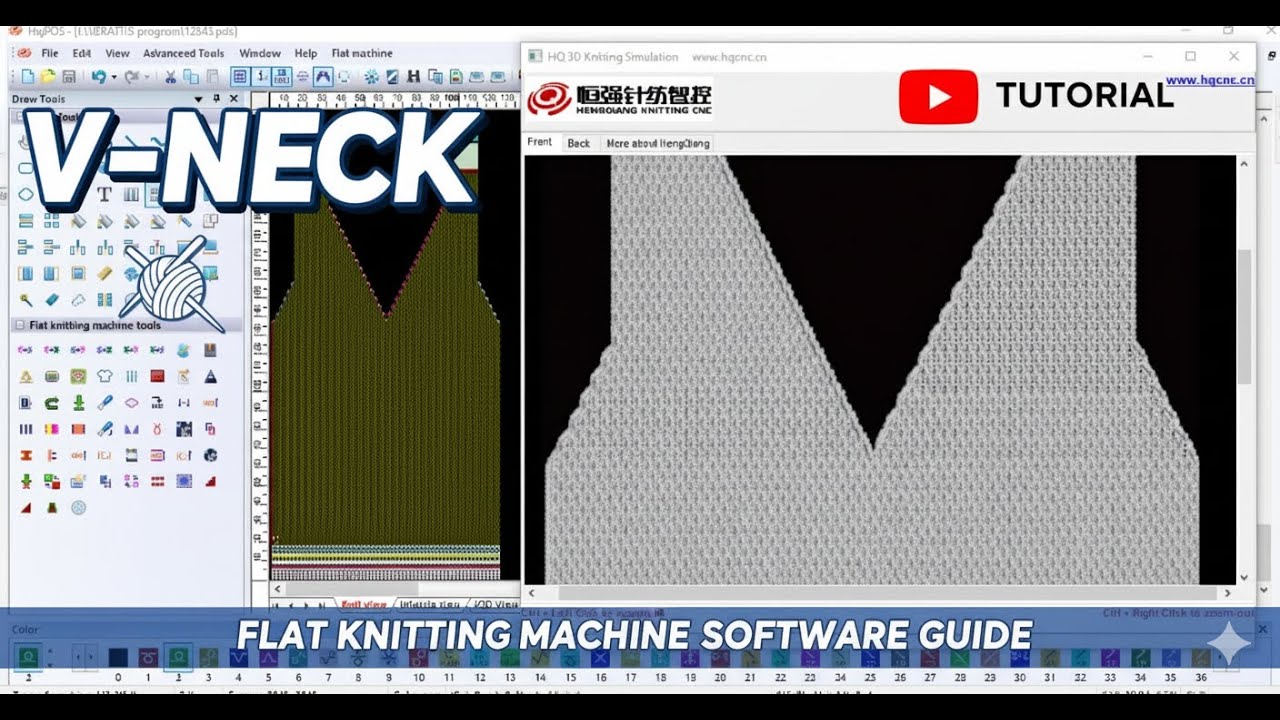
Task: Click the bold H toolbar icon
Action: click(x=413, y=77)
